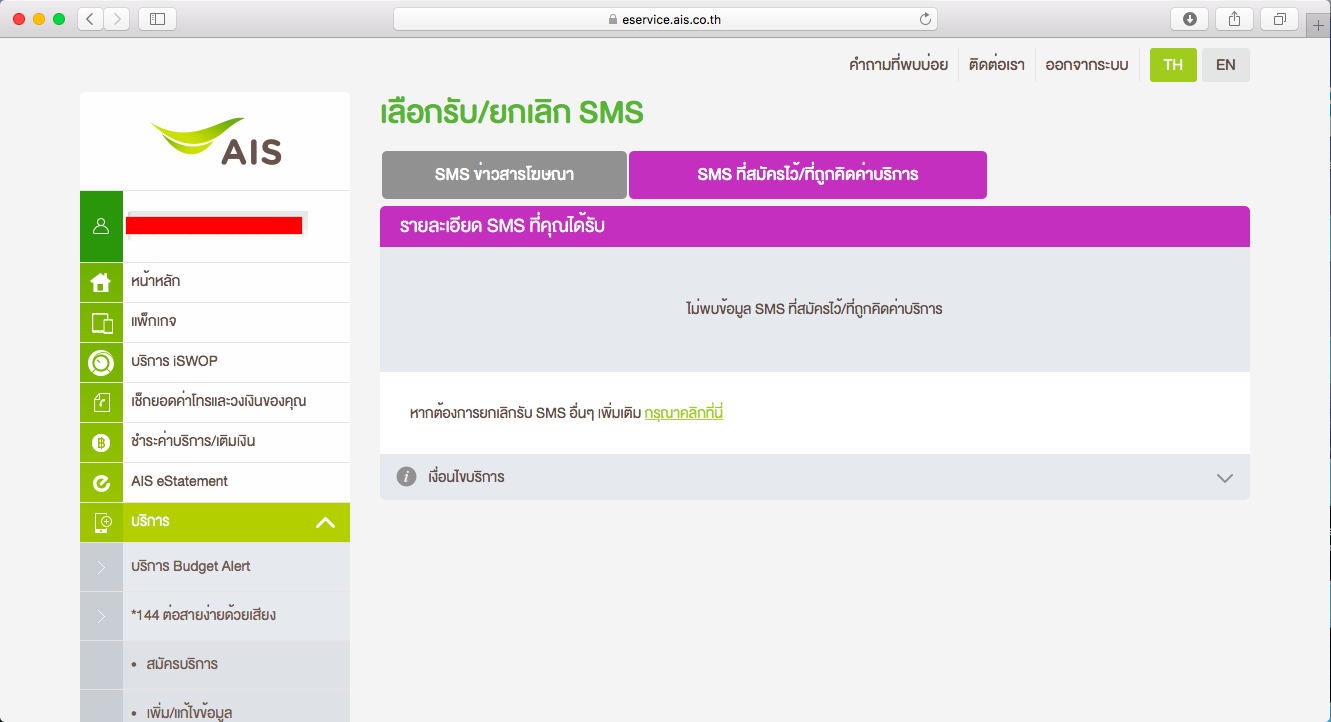Click the payment coin icon beside ชำระค่าบริการ
The width and height of the screenshot is (1331, 722).
101,442
